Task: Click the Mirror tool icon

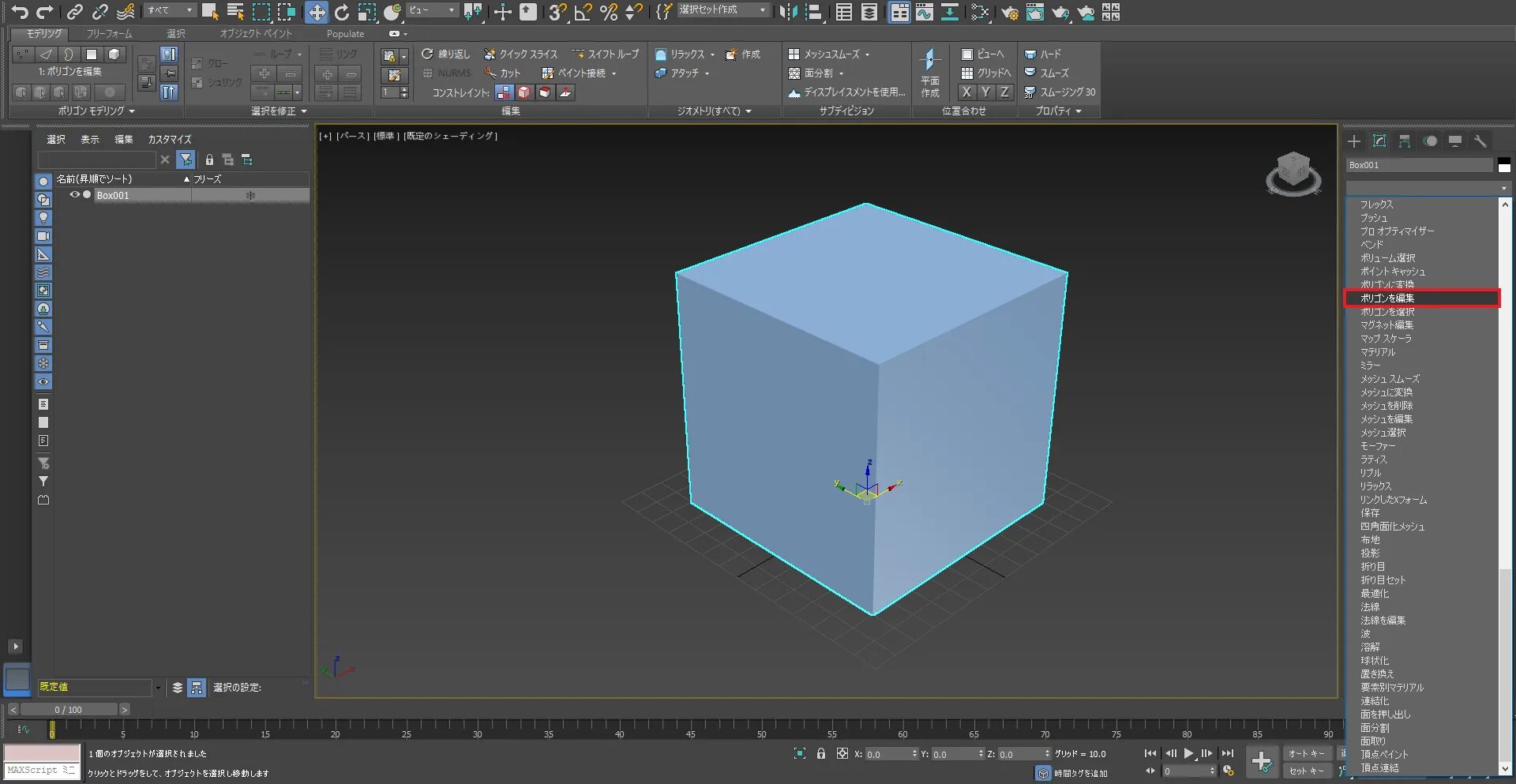Action: point(787,12)
